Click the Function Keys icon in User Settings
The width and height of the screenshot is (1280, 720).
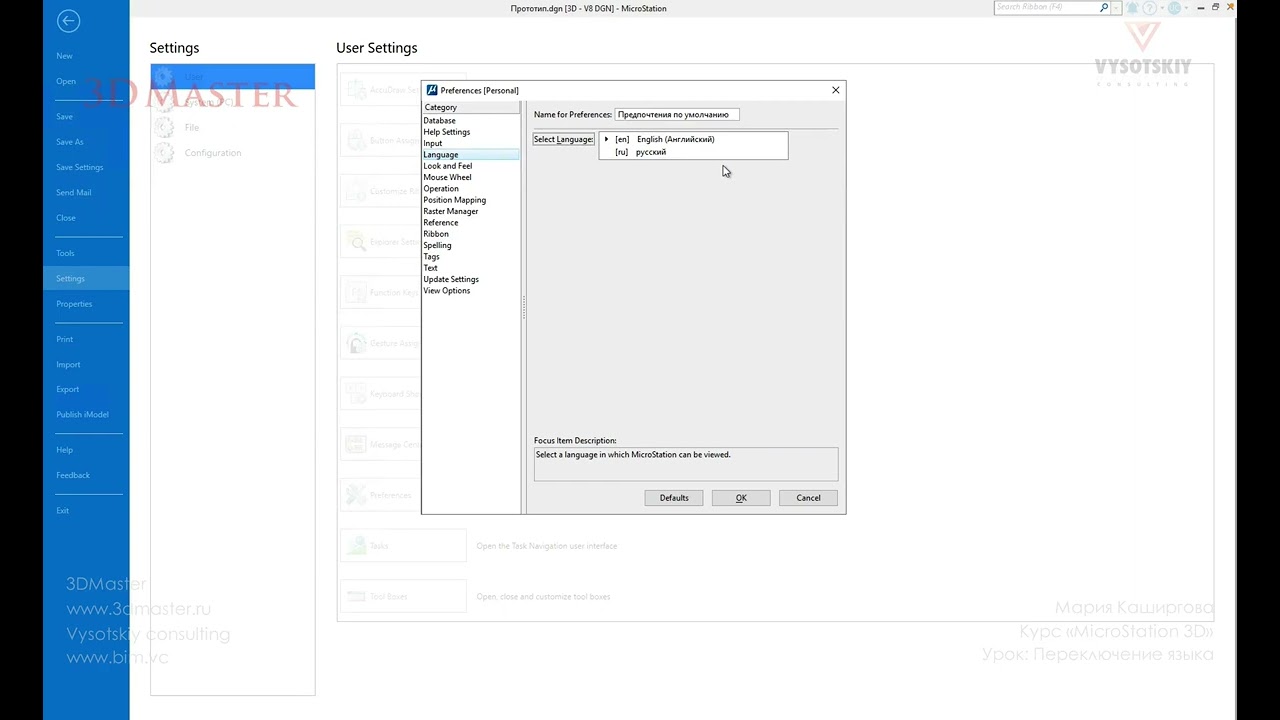pos(356,293)
